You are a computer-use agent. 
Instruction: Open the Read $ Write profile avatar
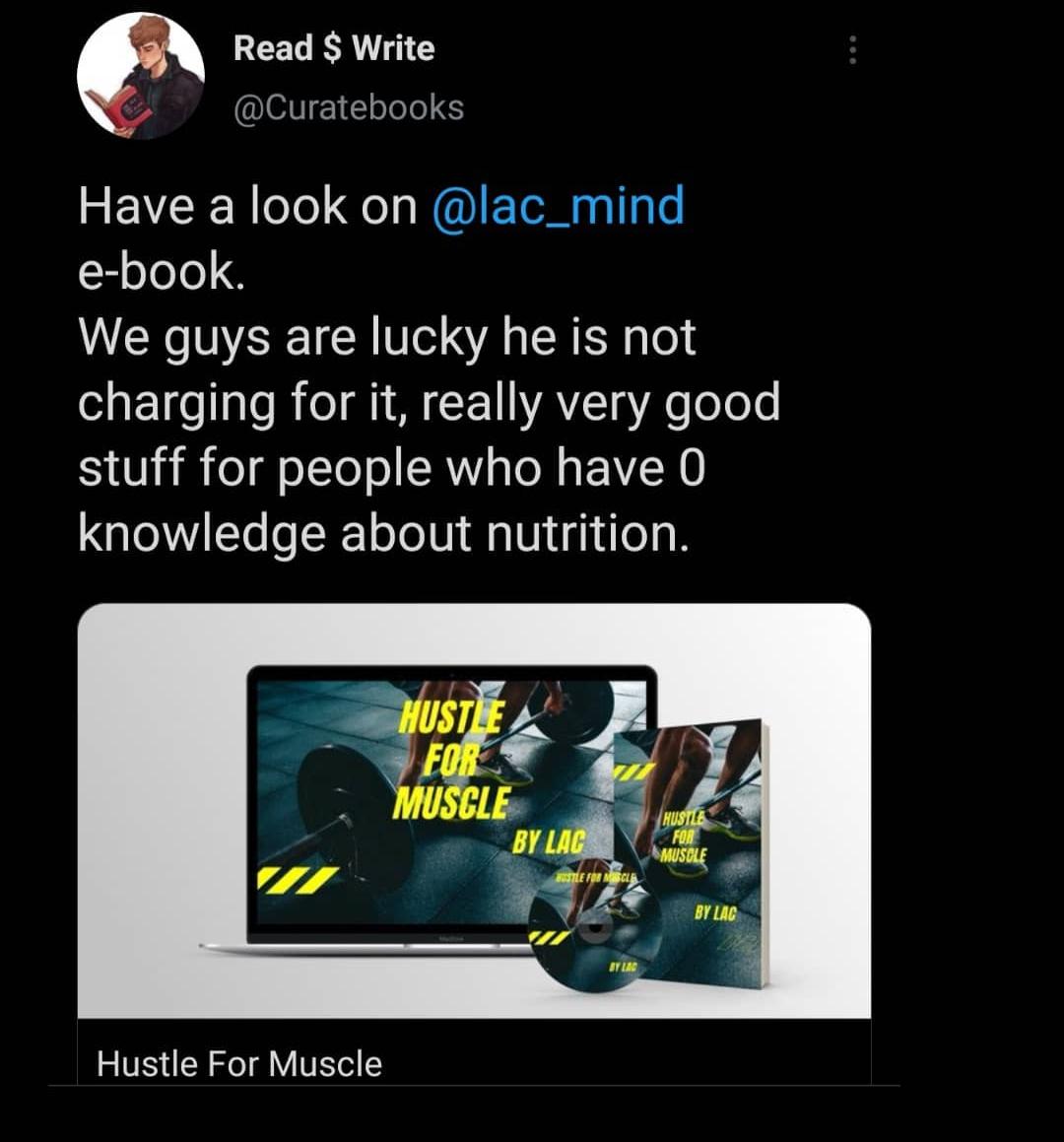(x=141, y=76)
